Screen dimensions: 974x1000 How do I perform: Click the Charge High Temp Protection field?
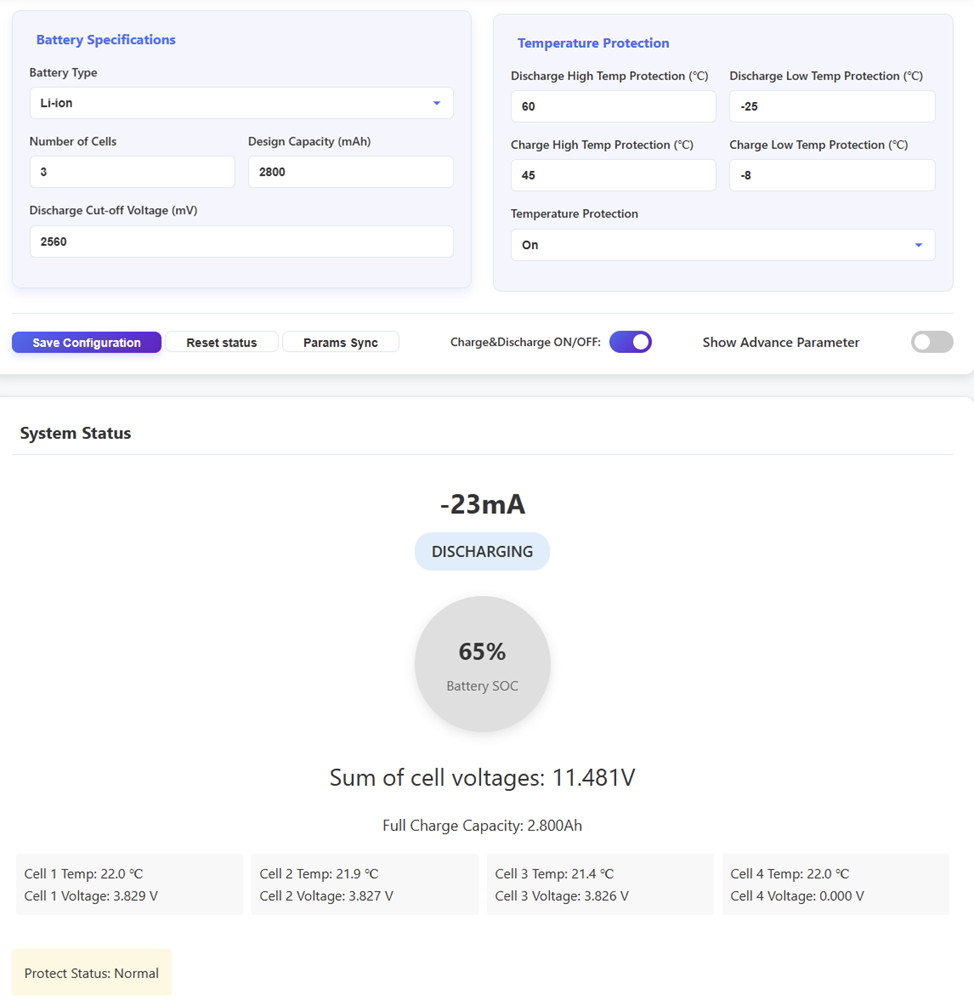tap(612, 175)
